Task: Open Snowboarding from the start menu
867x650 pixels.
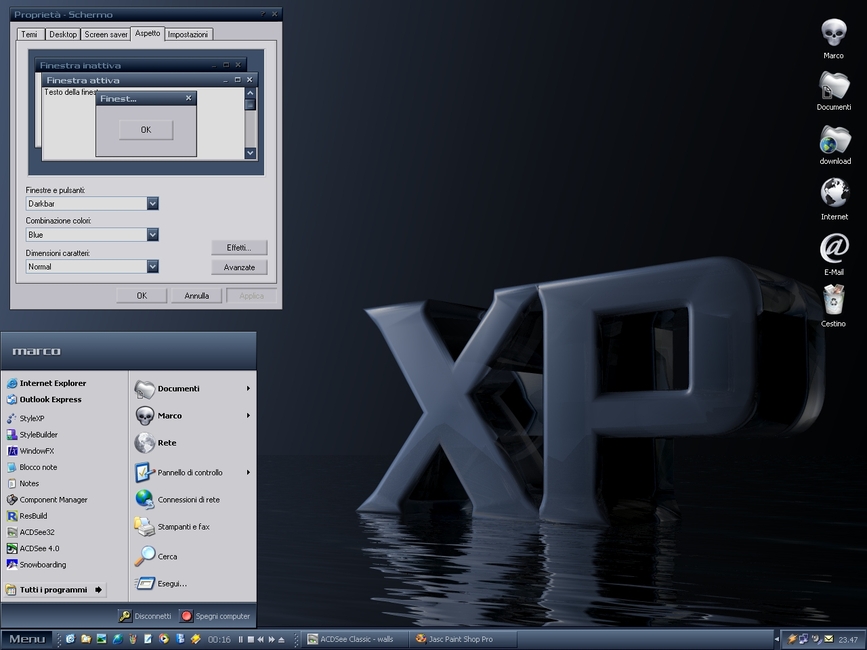Action: [x=36, y=564]
